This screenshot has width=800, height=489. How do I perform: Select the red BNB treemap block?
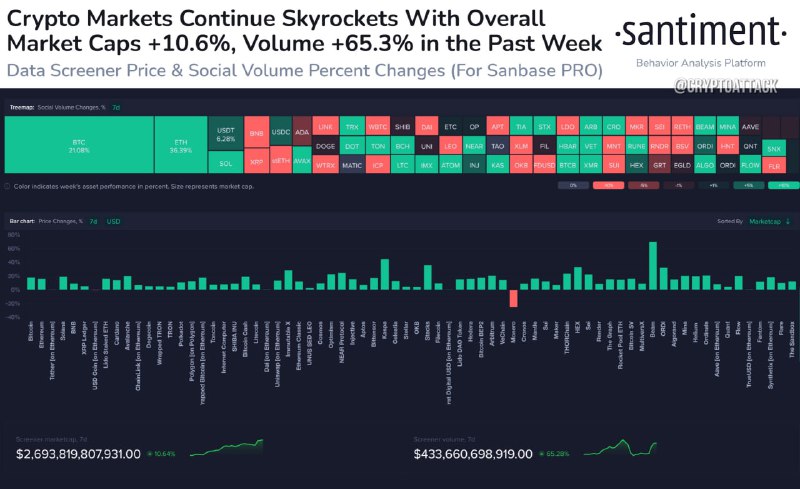[256, 132]
